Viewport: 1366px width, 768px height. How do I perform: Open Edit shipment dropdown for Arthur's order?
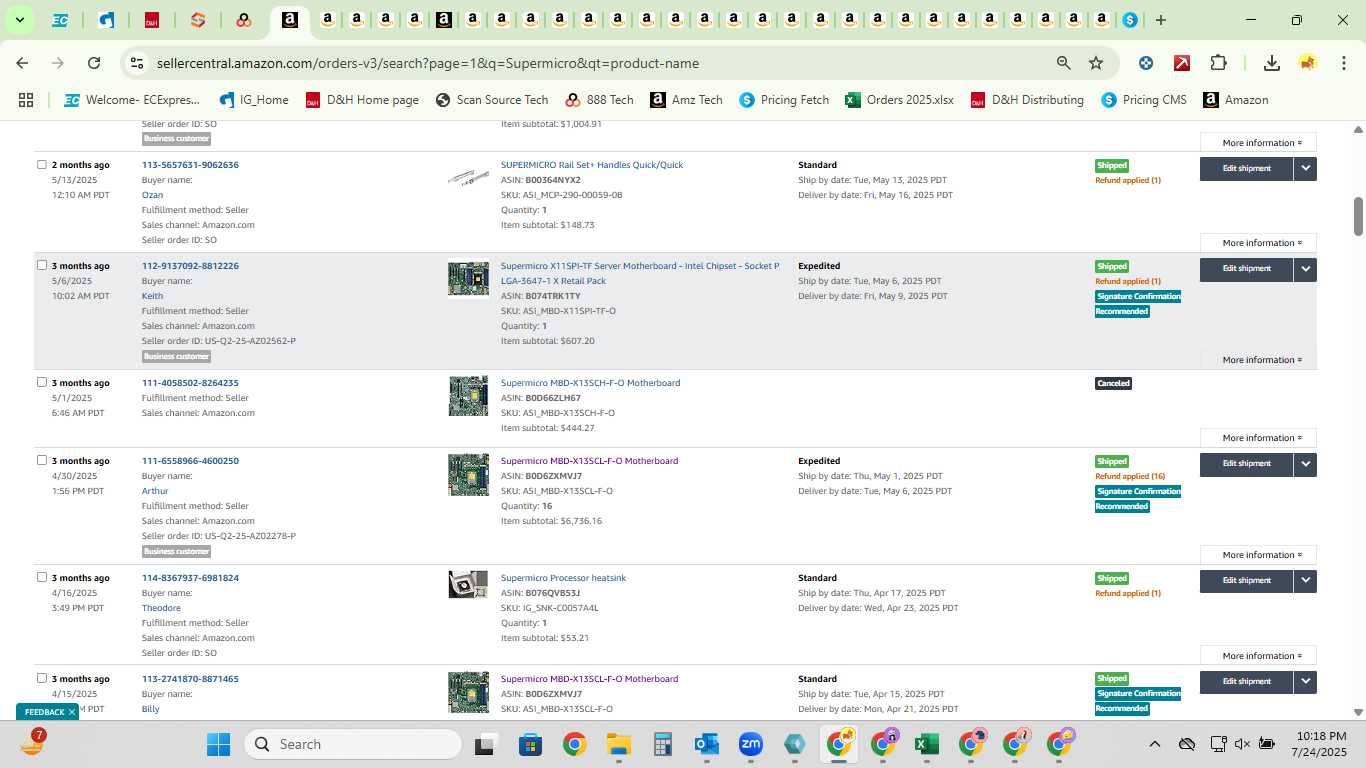click(x=1305, y=464)
